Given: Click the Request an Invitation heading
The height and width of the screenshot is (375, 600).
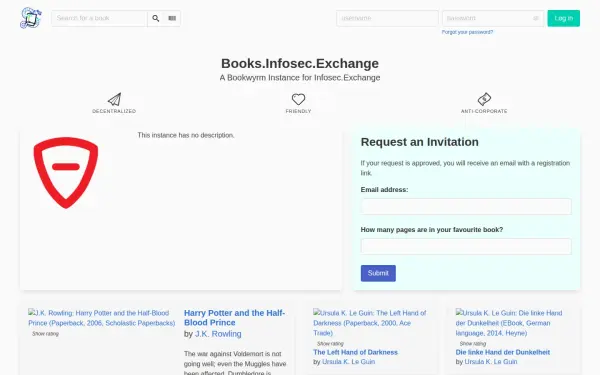Looking at the screenshot, I should click(x=420, y=142).
